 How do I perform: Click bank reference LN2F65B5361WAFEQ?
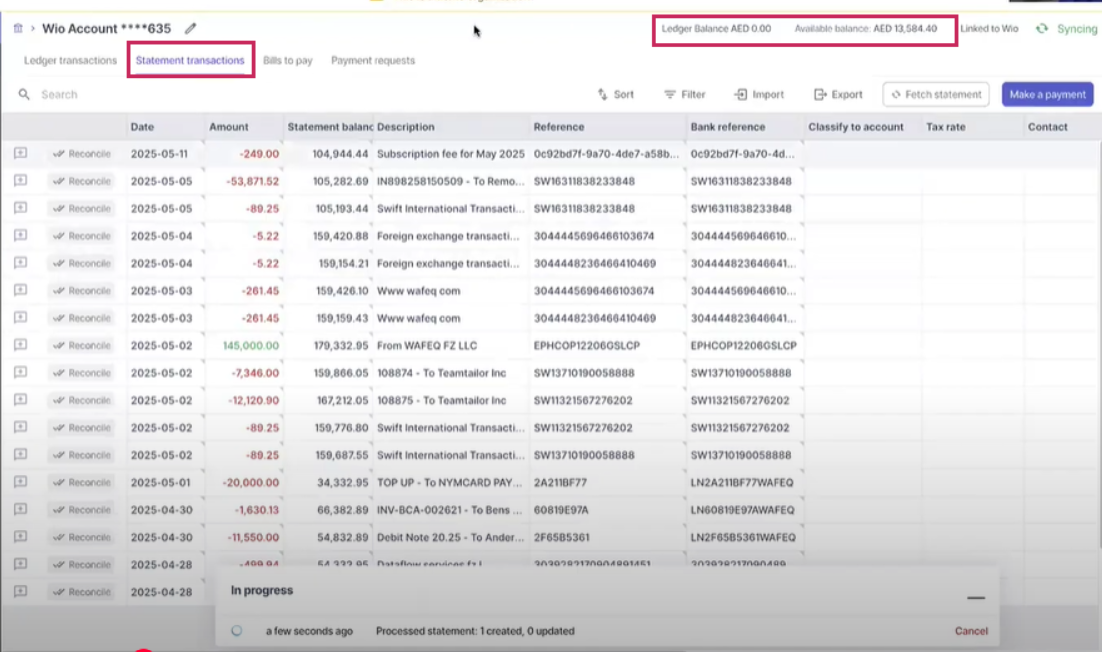tap(743, 537)
